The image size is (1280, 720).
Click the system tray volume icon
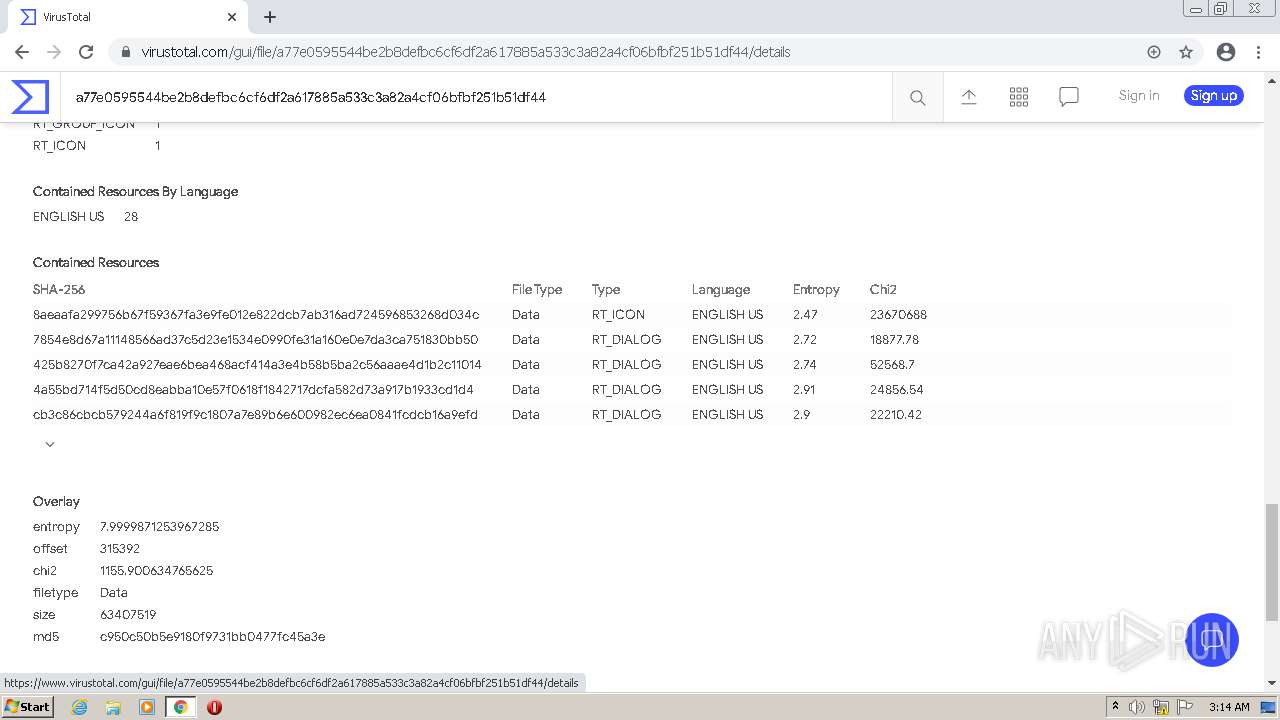click(1137, 707)
